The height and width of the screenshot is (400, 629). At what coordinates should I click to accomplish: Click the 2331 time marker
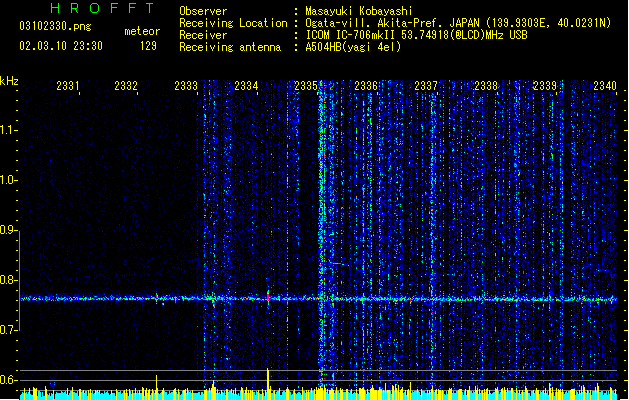pyautogui.click(x=67, y=85)
